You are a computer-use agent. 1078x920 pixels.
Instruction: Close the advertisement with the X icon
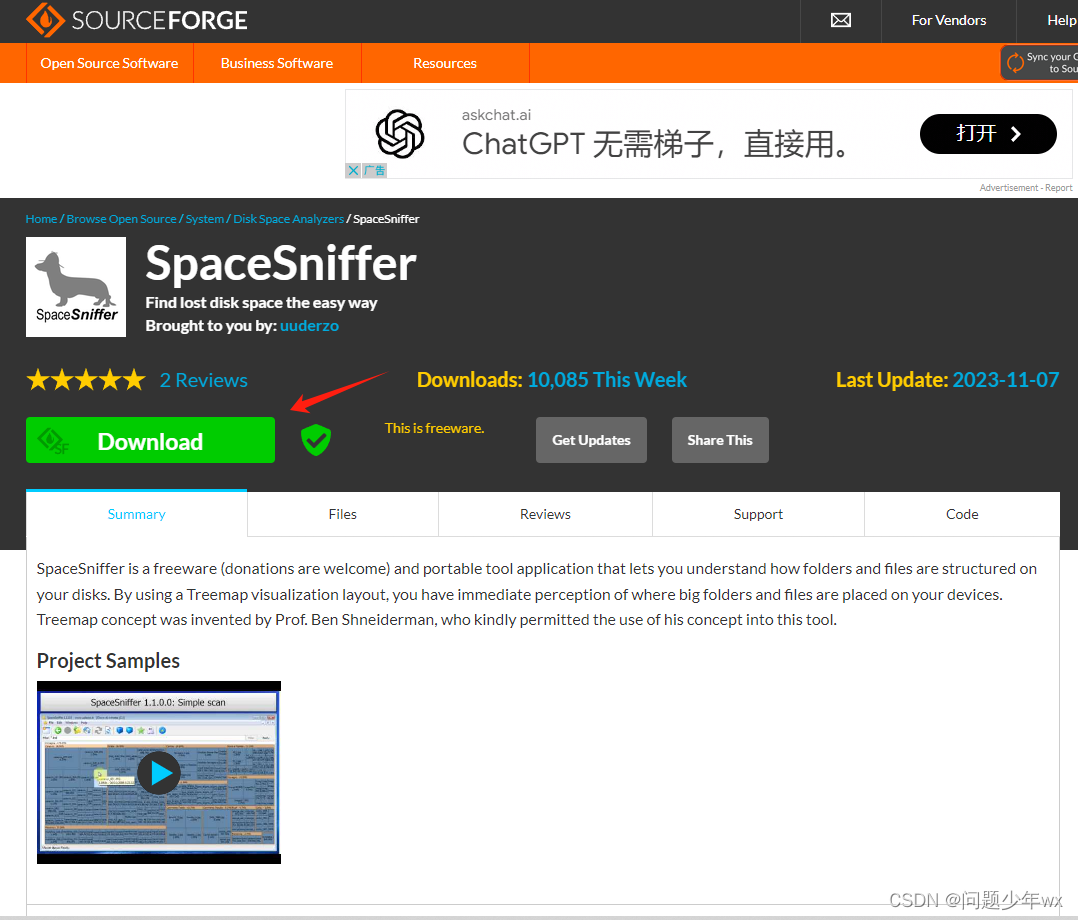[x=353, y=171]
